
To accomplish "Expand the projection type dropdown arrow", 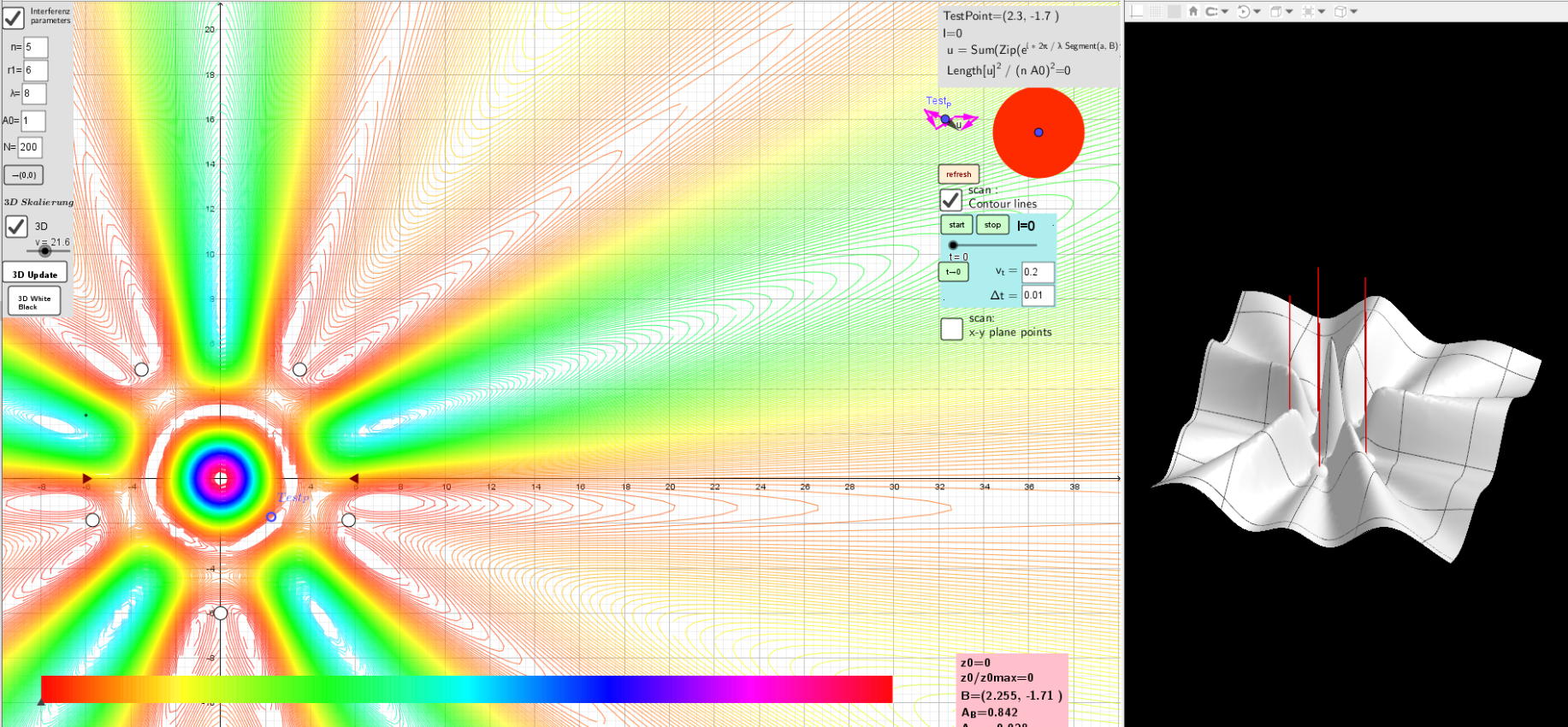I will [x=1354, y=12].
